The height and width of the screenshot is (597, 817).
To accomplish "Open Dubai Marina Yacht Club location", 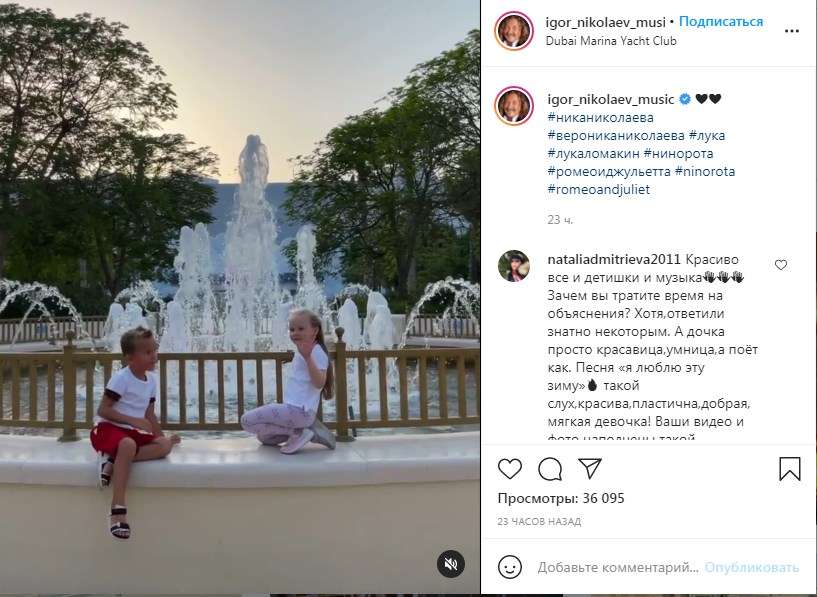I will click(x=611, y=41).
